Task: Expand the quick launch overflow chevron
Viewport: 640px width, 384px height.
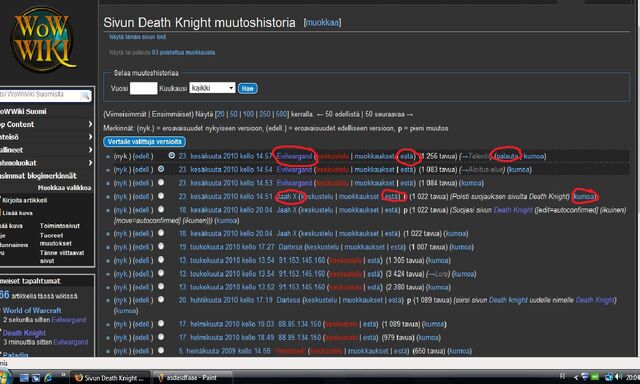Action: pos(63,375)
